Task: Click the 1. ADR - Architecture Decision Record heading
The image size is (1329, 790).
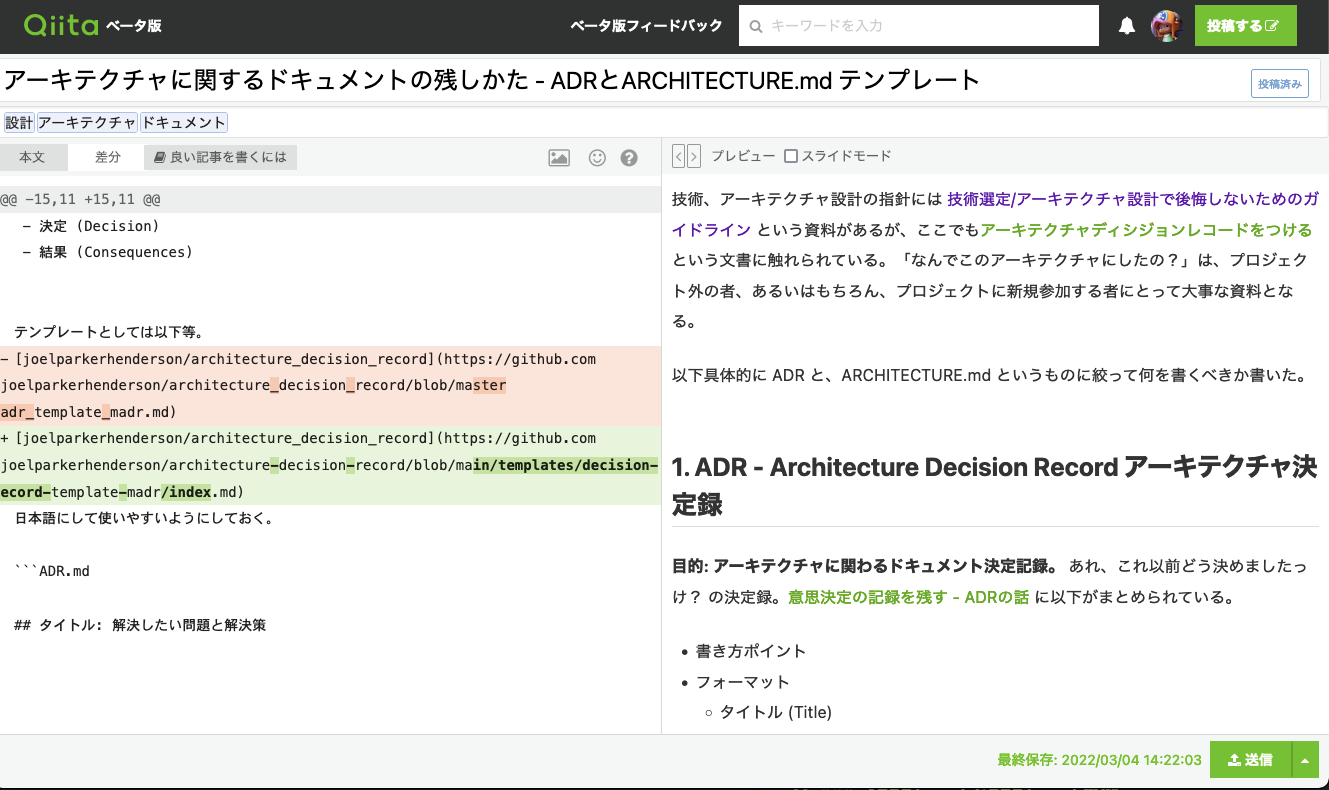Action: pyautogui.click(x=995, y=485)
